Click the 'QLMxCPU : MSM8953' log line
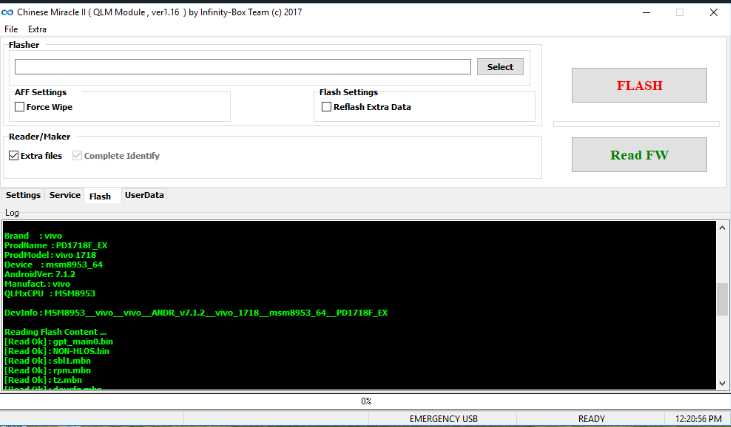 50,293
